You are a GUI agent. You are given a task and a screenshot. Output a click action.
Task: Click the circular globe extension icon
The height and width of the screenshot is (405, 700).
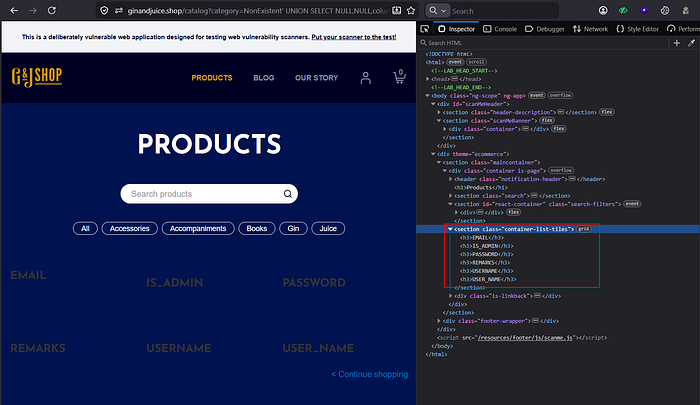coord(665,10)
